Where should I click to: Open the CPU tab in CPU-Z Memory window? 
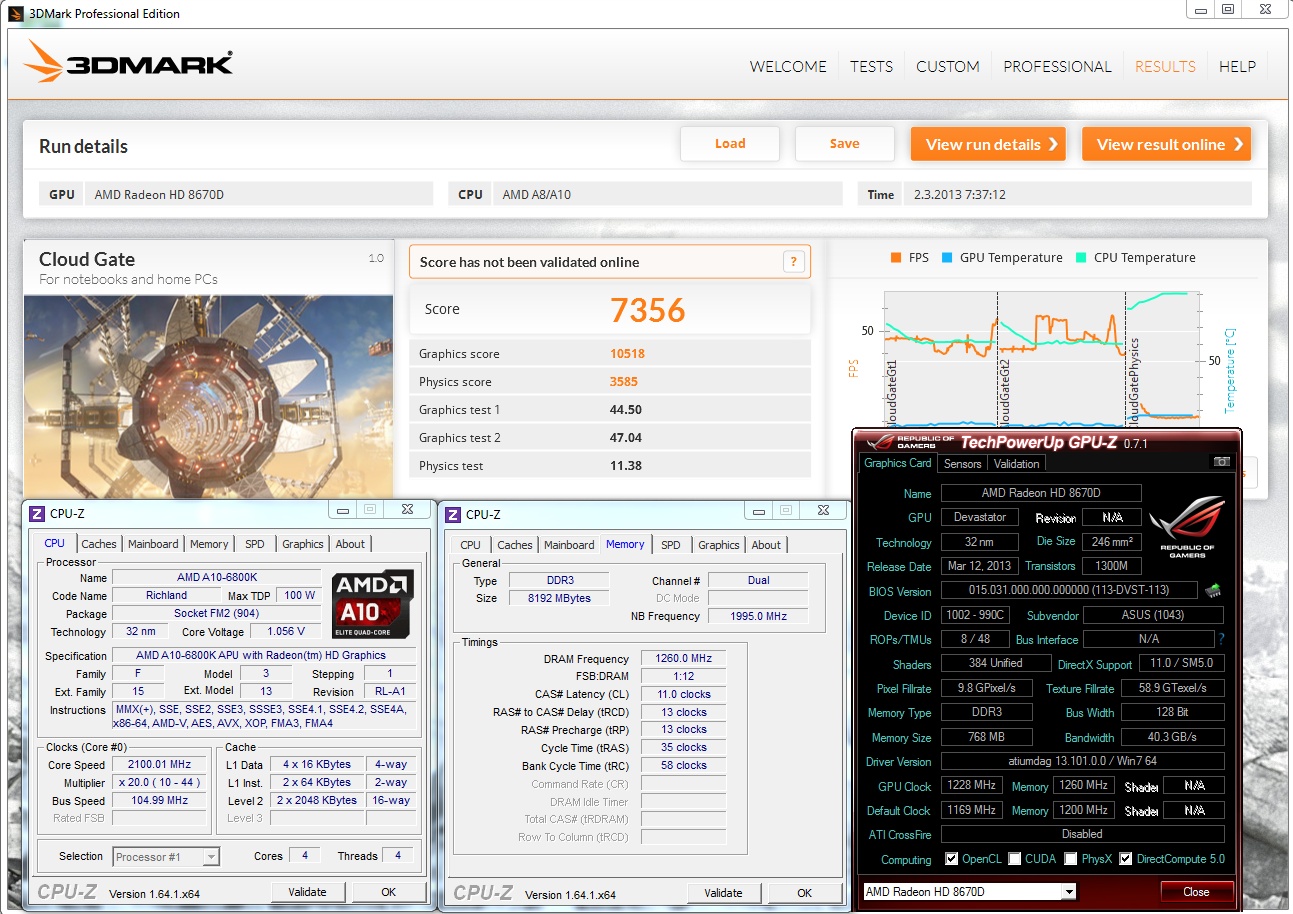pyautogui.click(x=471, y=545)
